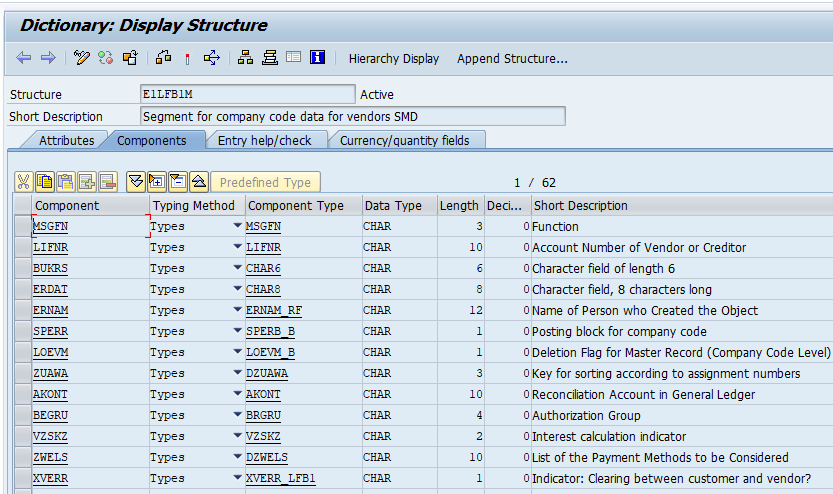Click the Append Structure... button
Image resolution: width=833 pixels, height=494 pixels.
(512, 59)
